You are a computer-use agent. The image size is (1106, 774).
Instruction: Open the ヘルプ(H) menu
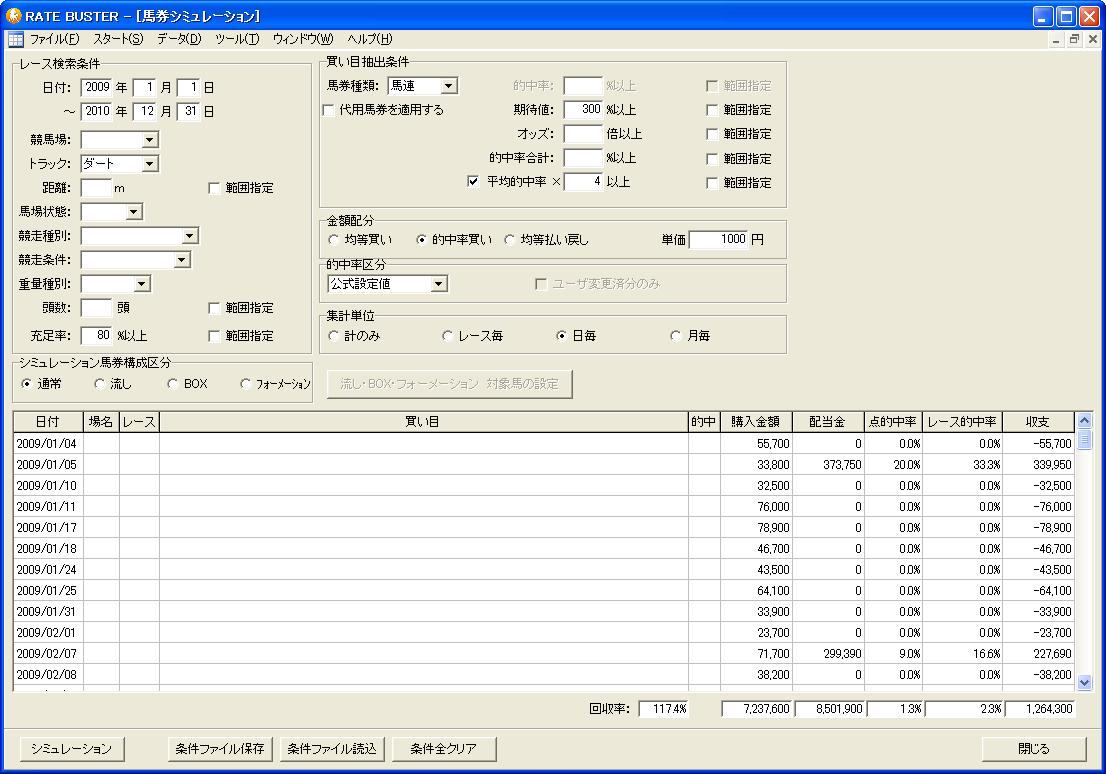[370, 39]
